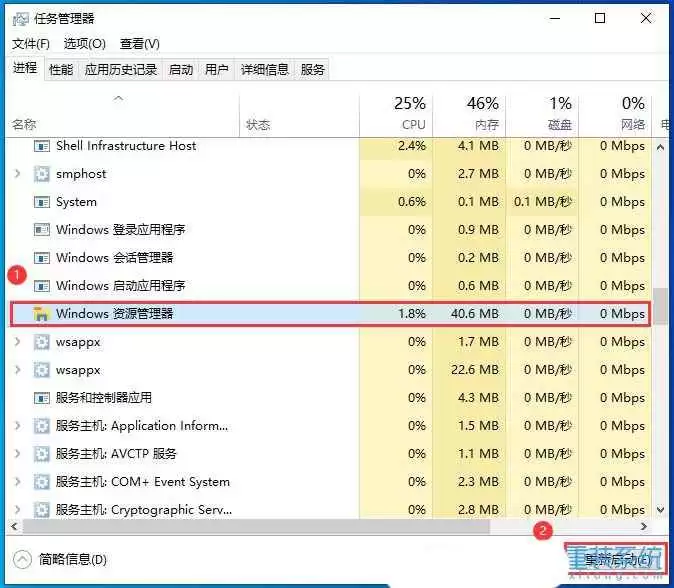Sort by the 网络 column header
Image resolution: width=674 pixels, height=588 pixels.
click(615, 113)
